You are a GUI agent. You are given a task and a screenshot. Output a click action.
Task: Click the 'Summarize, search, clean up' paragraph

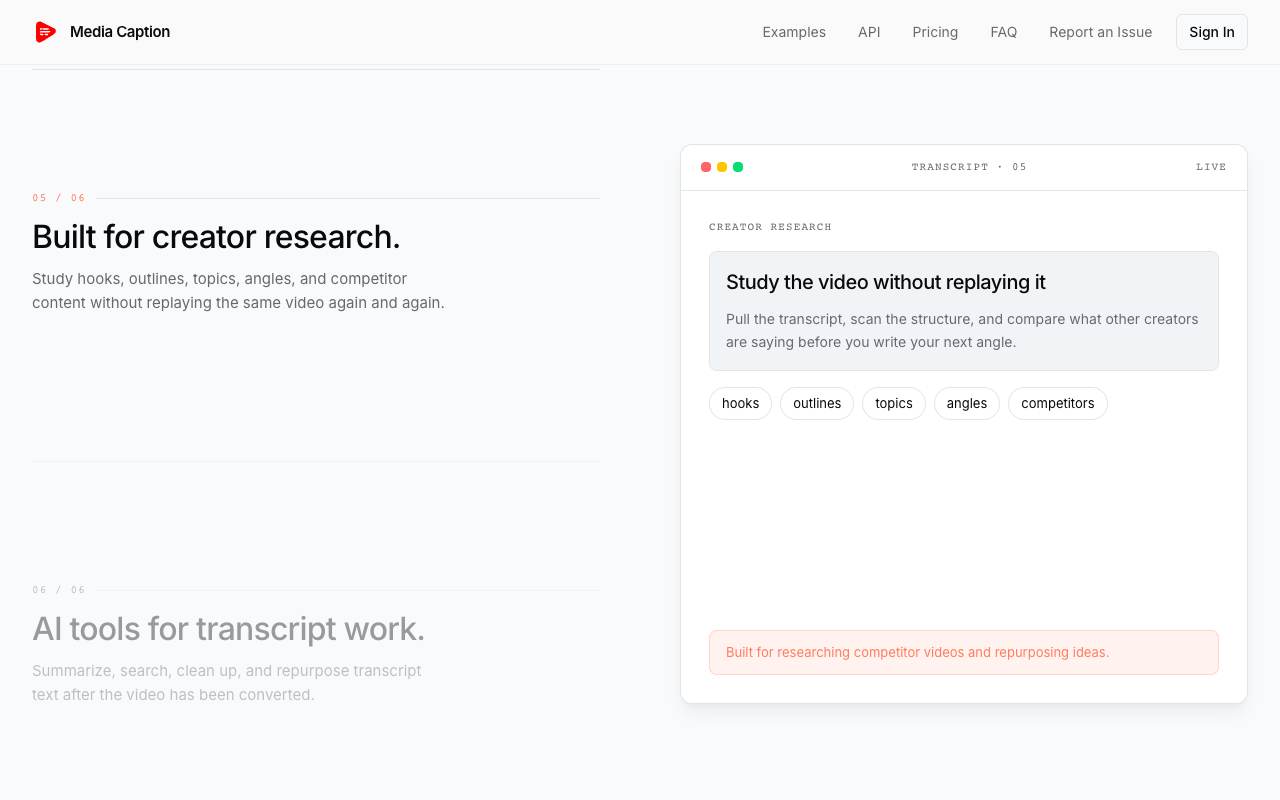[x=227, y=683]
